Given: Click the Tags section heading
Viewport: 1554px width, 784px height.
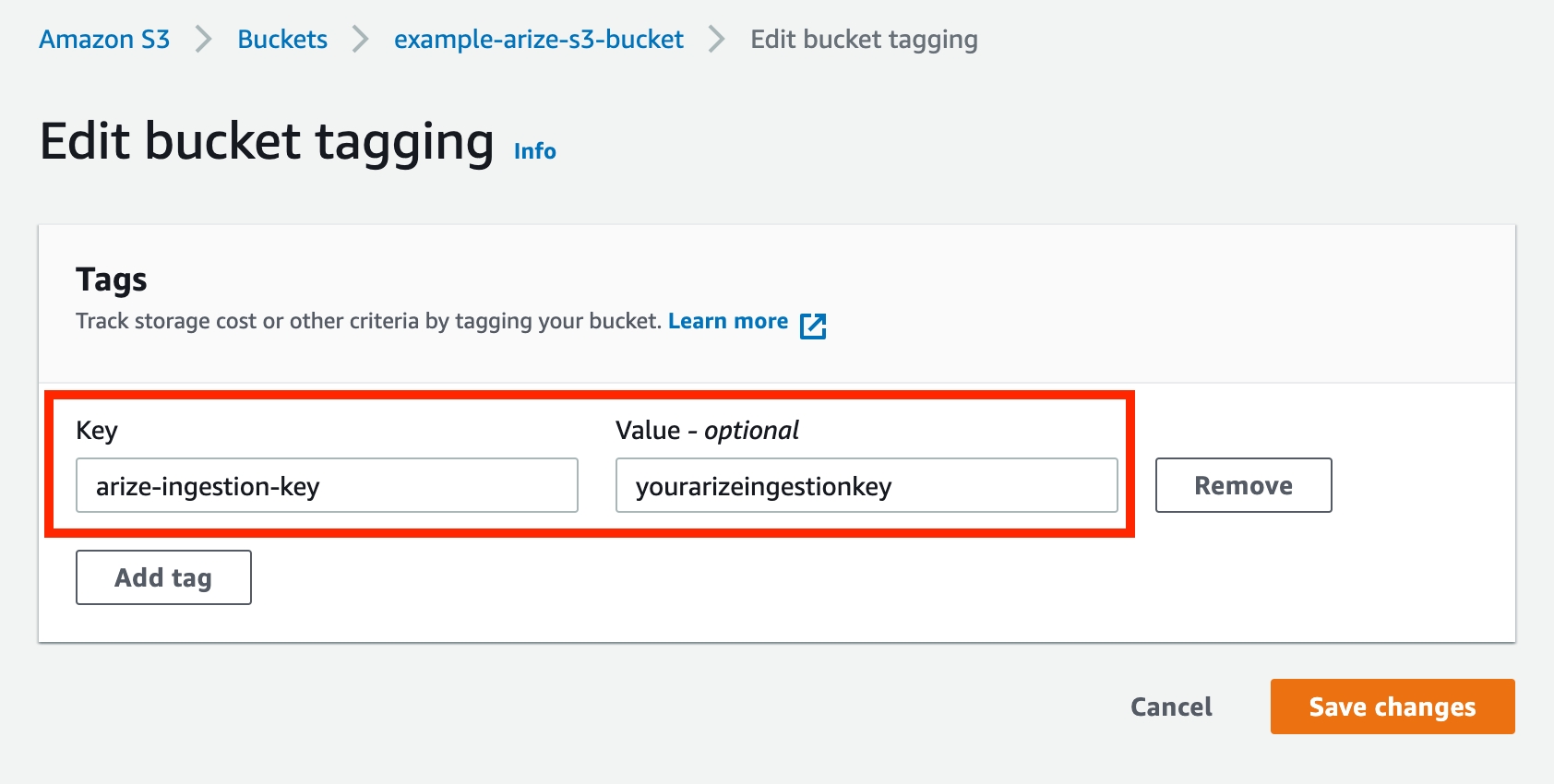Looking at the screenshot, I should (x=112, y=279).
